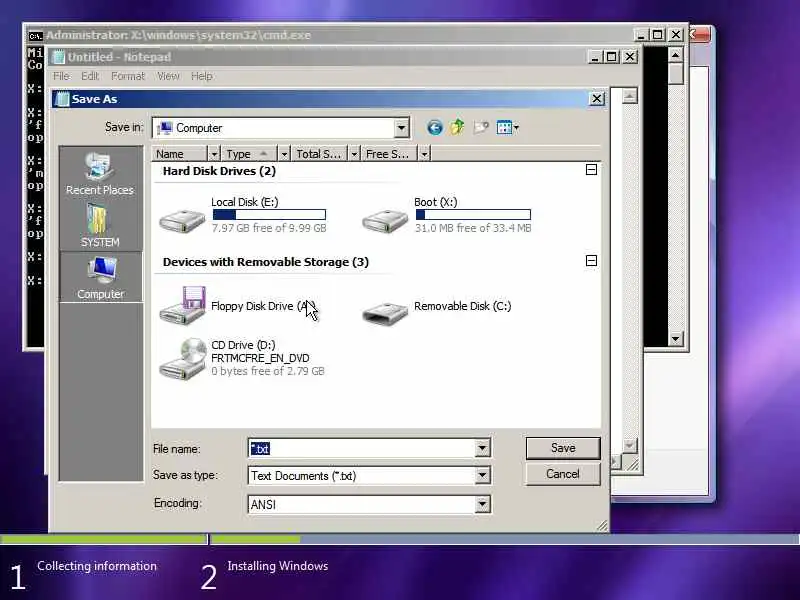The height and width of the screenshot is (600, 800).
Task: Click cmd.exe window system icon
Action: point(35,36)
